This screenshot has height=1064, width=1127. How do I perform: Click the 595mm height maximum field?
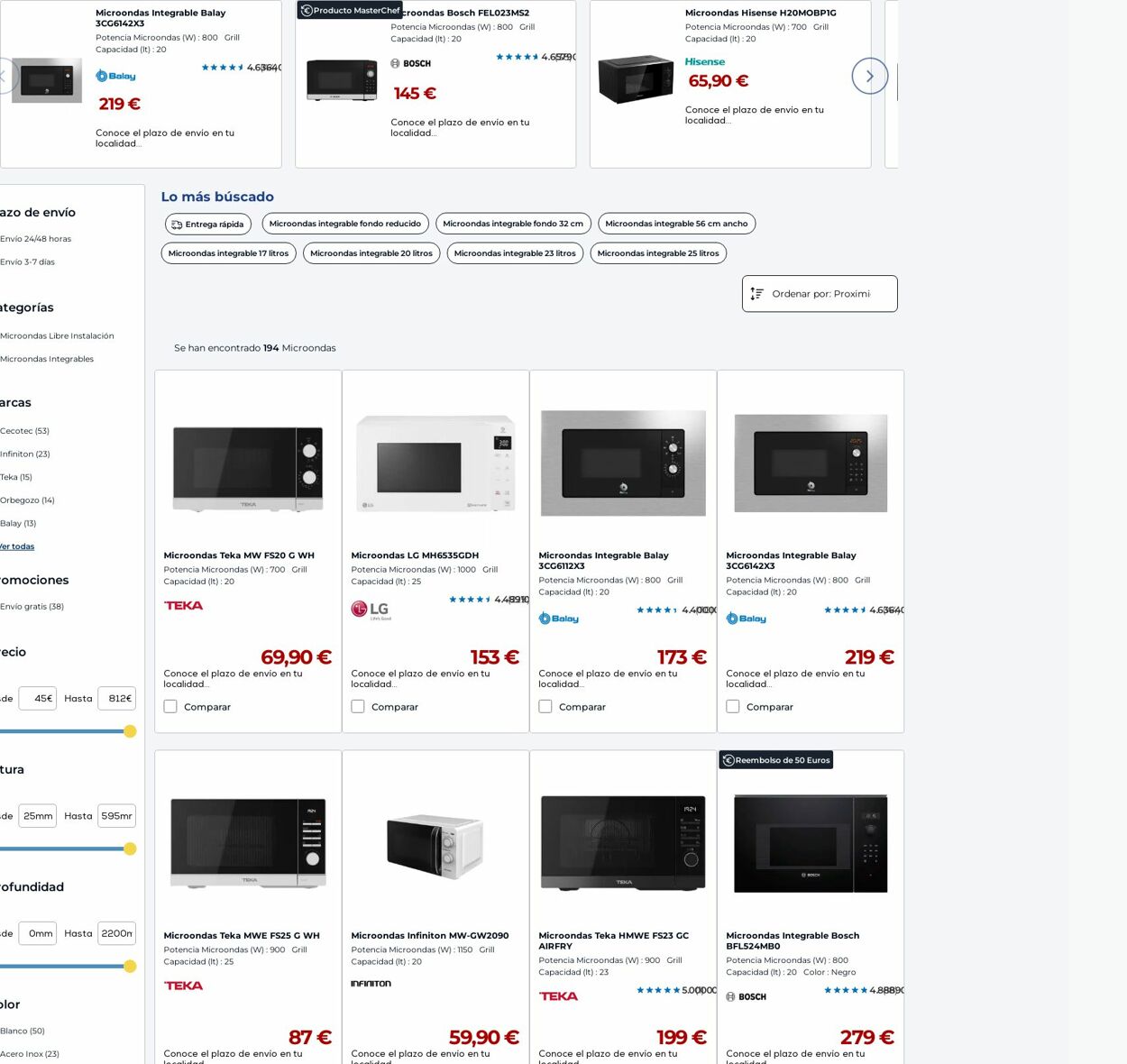pyautogui.click(x=116, y=816)
